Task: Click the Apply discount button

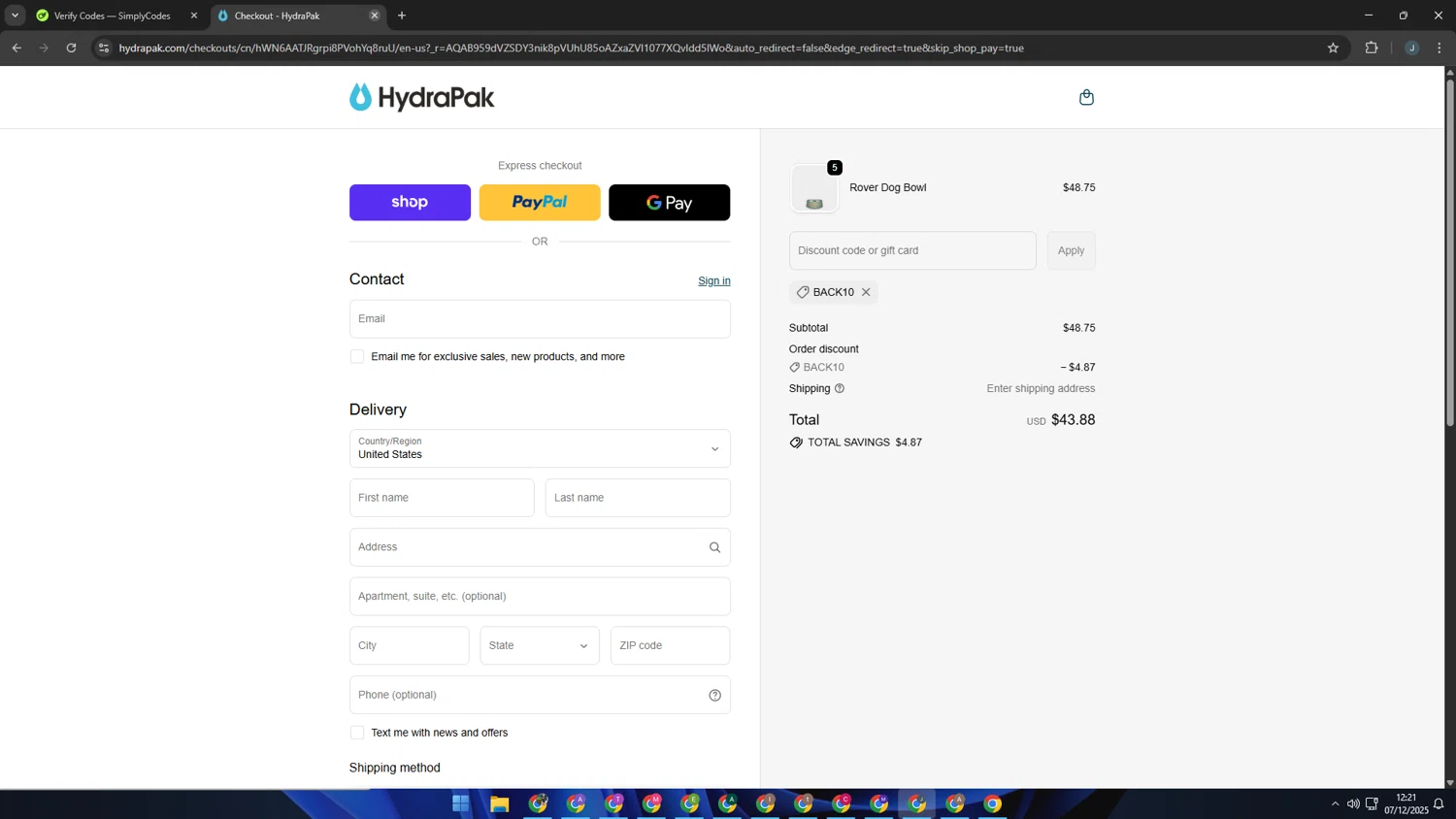Action: click(1071, 250)
